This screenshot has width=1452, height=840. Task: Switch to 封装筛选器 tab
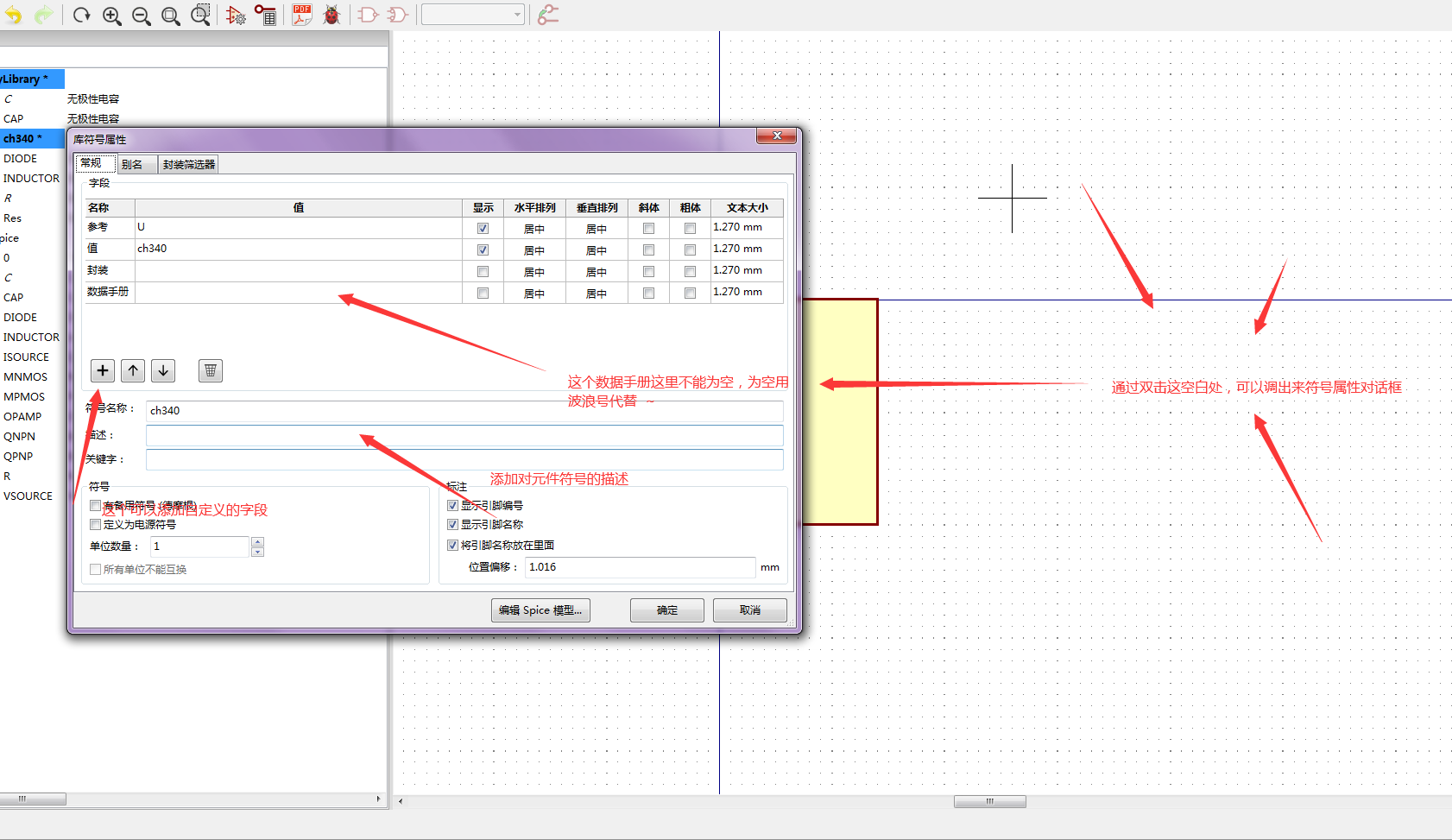[188, 164]
